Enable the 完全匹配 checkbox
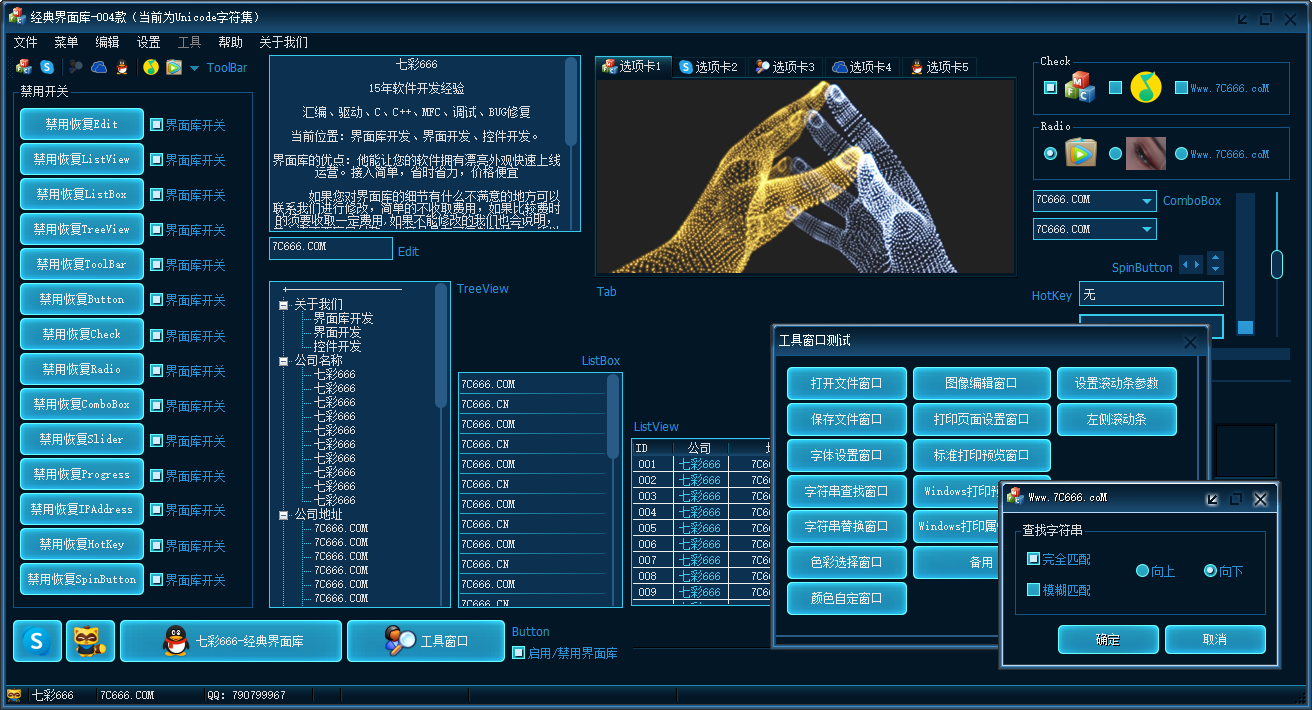1312x710 pixels. (x=1034, y=559)
